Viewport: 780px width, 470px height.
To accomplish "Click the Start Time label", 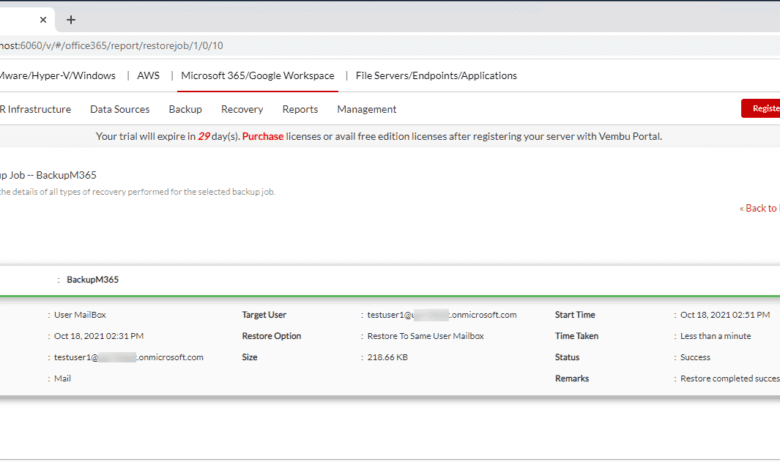I will click(x=575, y=315).
